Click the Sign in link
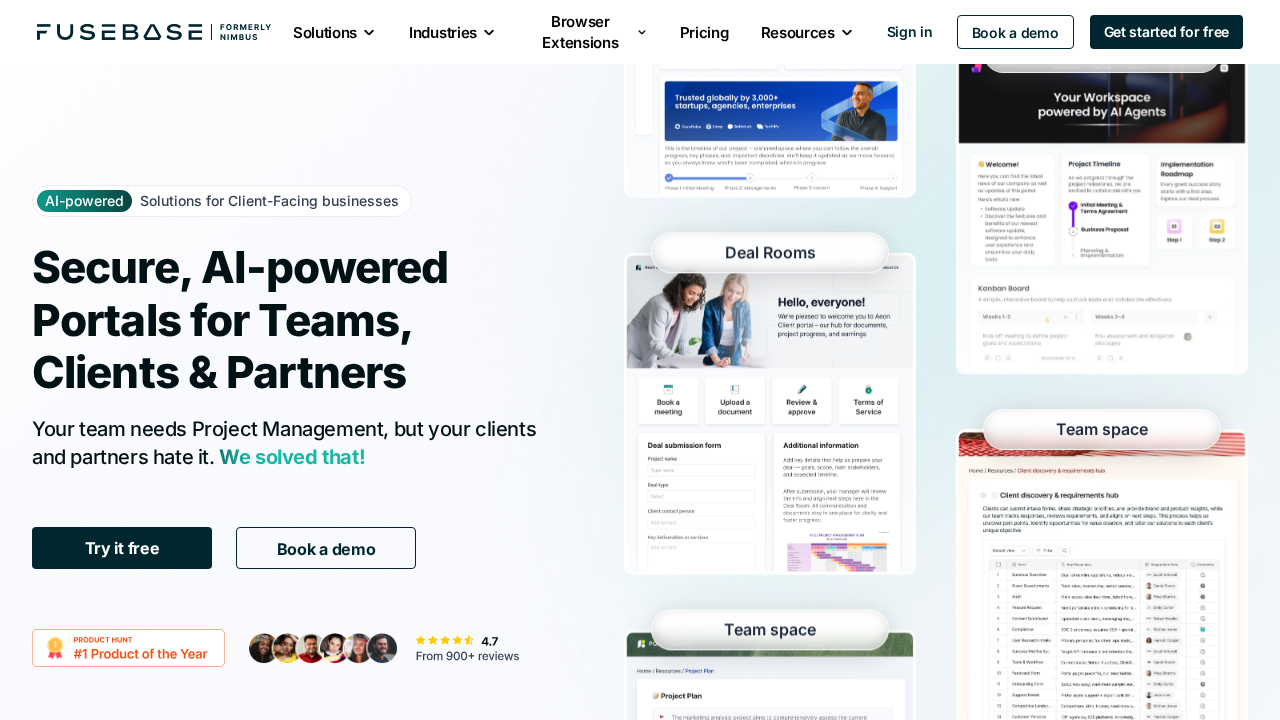Viewport: 1280px width, 720px height. coord(909,32)
